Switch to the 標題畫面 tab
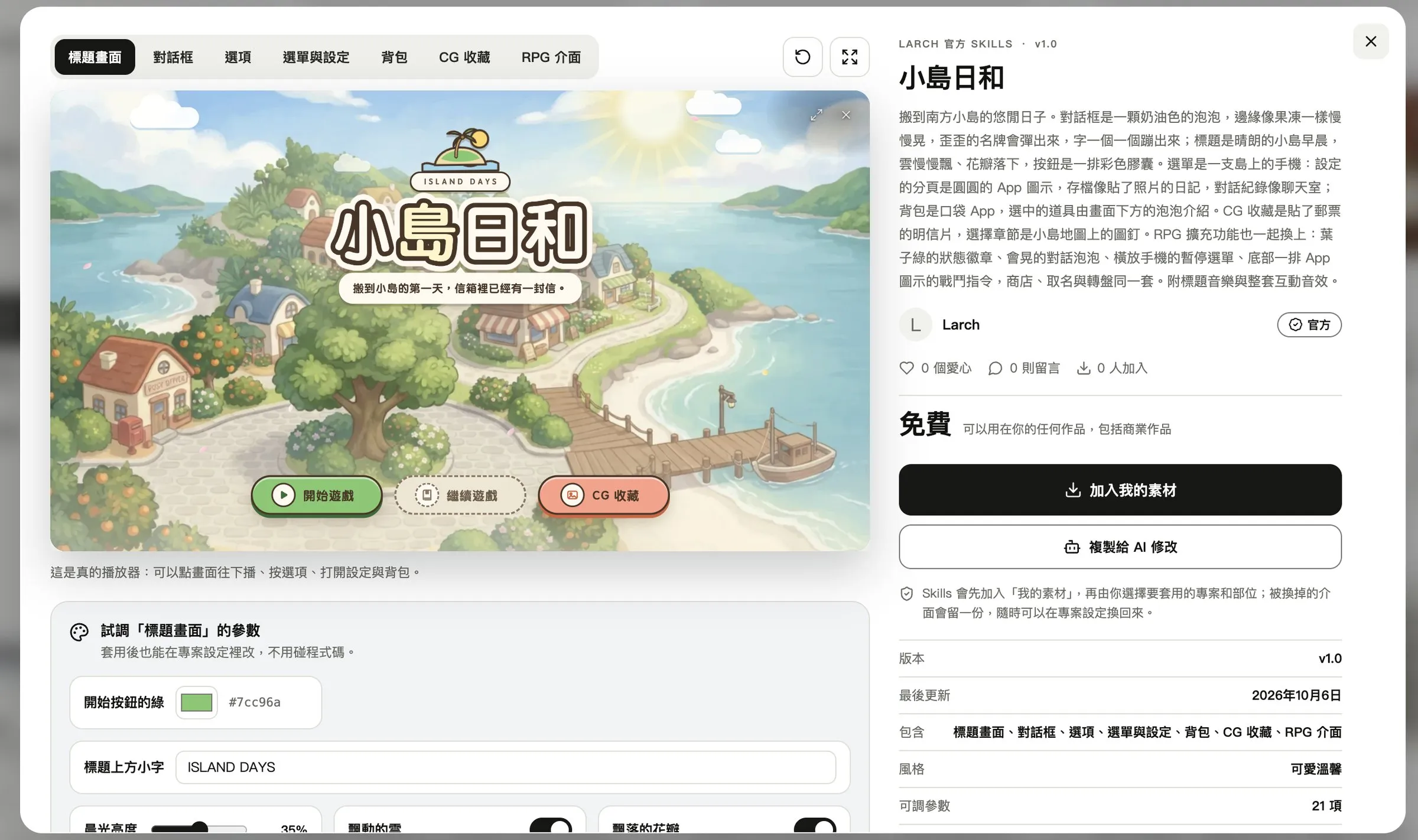The width and height of the screenshot is (1418, 840). click(95, 57)
